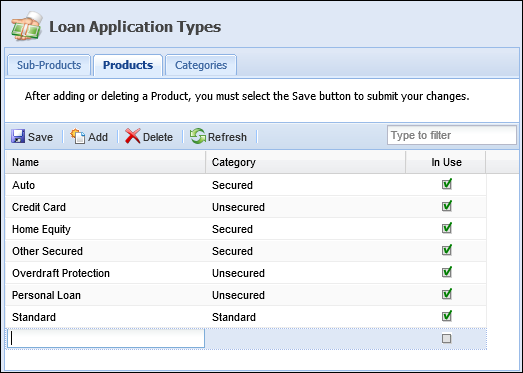Check In Use box on new row

[x=447, y=338]
